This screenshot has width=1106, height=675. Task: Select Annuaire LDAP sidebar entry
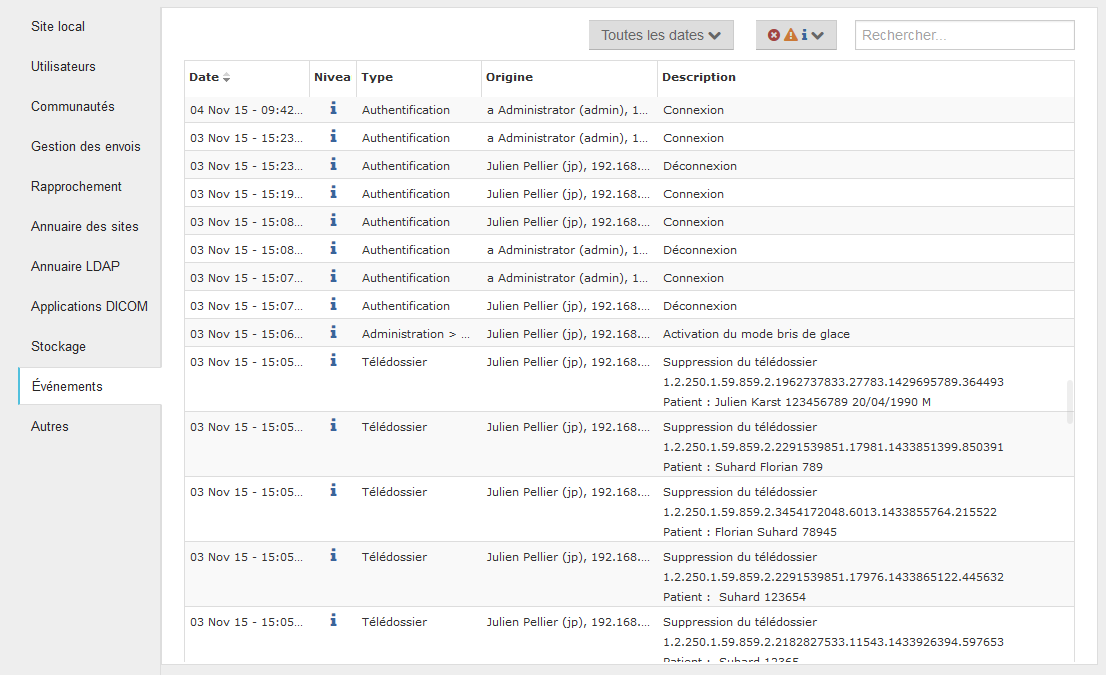[75, 267]
